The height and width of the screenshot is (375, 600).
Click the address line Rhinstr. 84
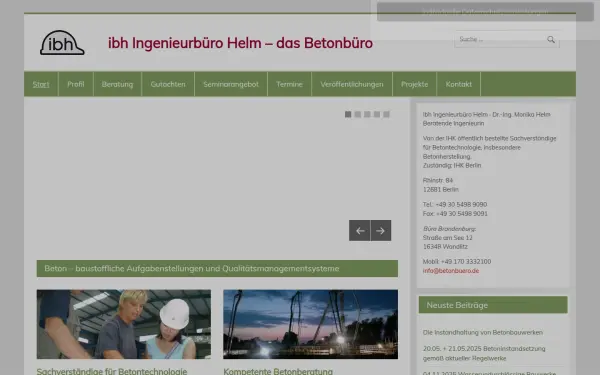tap(438, 180)
